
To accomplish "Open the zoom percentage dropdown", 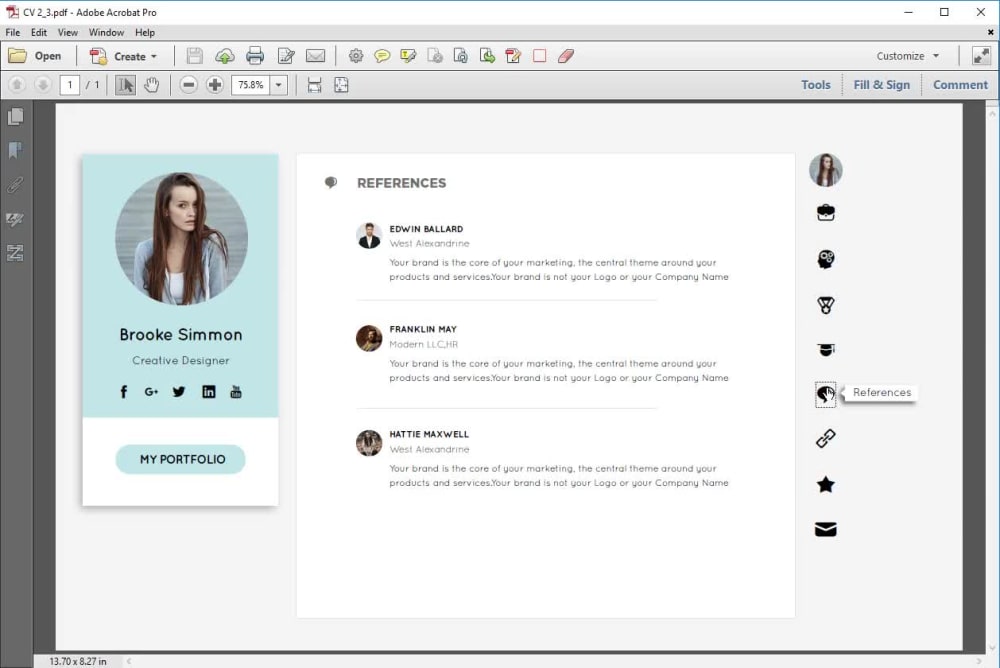I will pos(278,85).
